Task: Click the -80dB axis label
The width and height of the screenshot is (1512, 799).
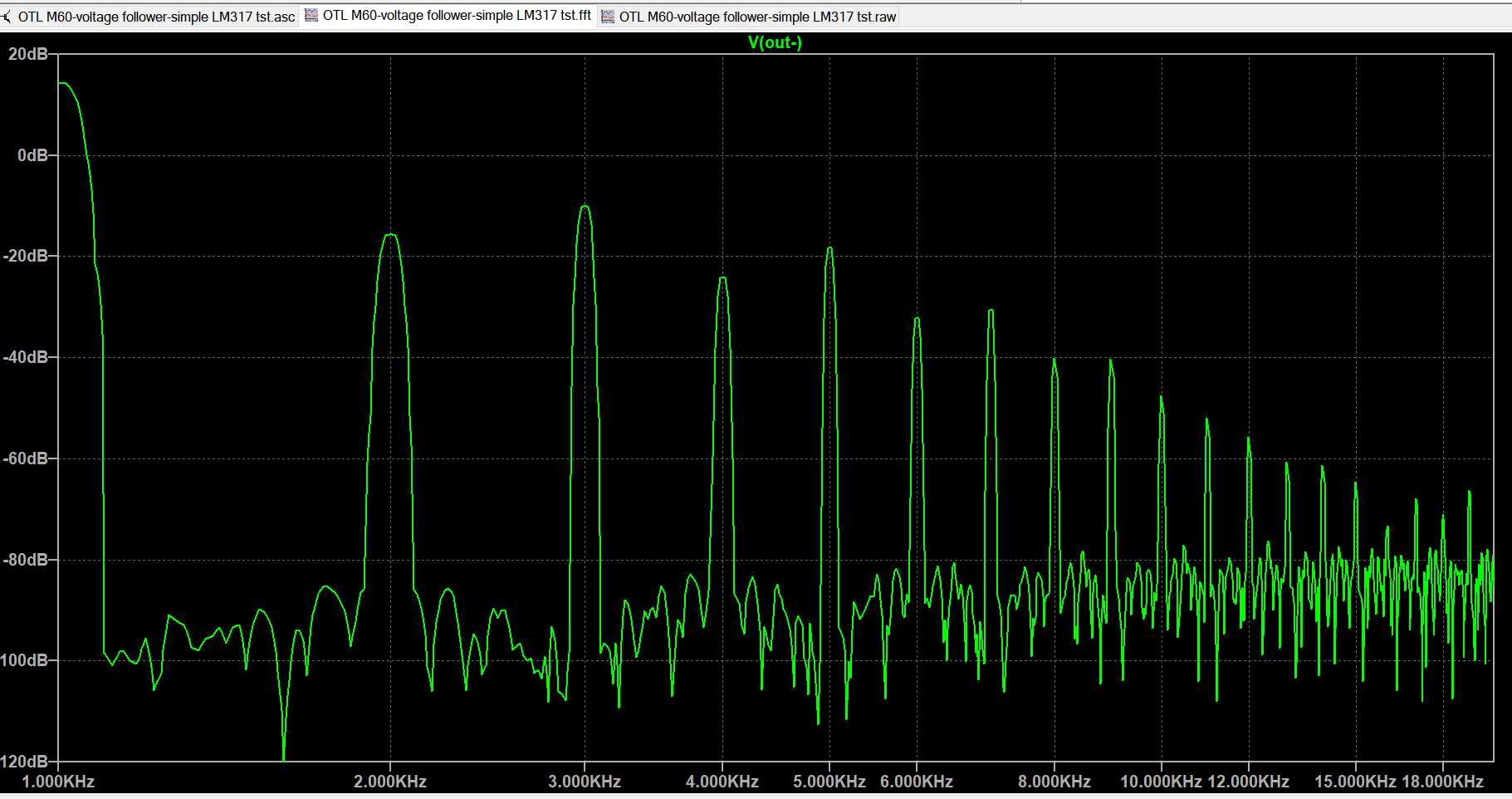Action: click(x=25, y=560)
